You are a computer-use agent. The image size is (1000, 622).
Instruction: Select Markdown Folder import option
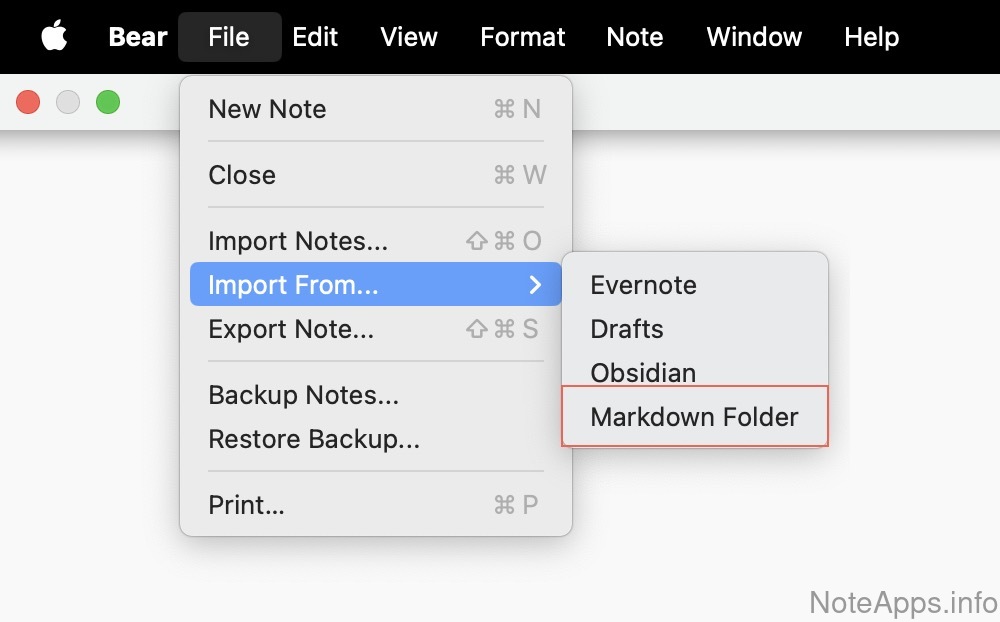tap(694, 417)
